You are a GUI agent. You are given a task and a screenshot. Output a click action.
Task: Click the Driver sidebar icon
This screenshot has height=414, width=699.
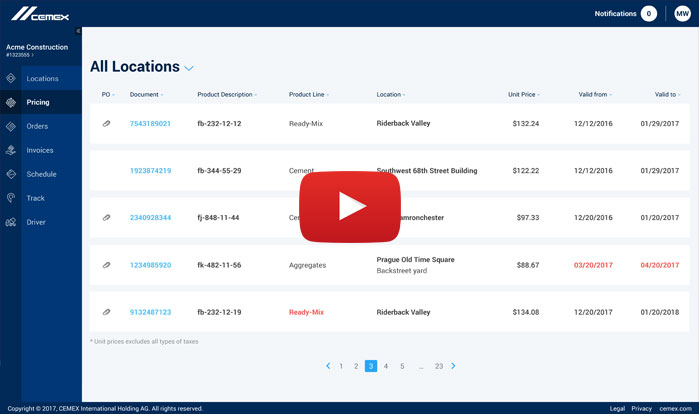point(11,222)
